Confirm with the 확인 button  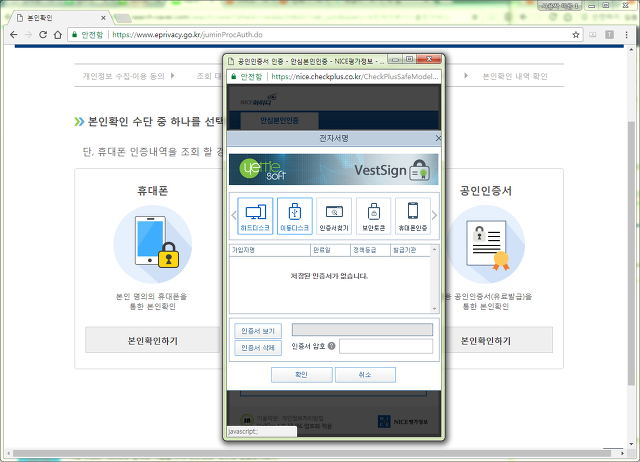[302, 375]
